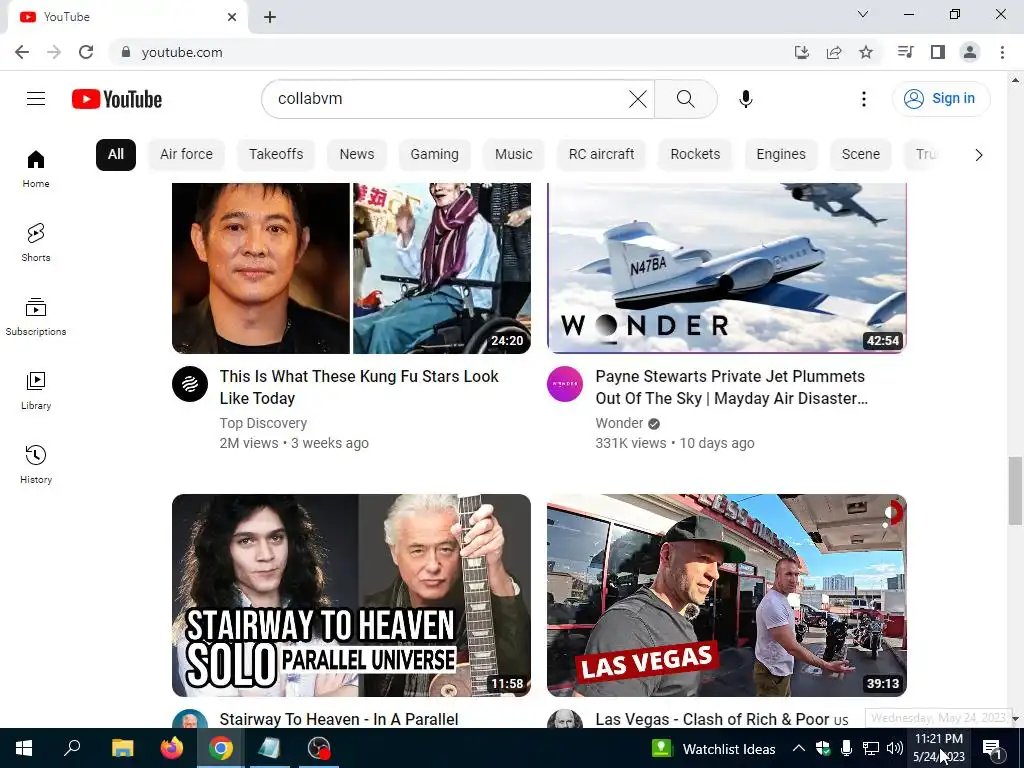This screenshot has height=768, width=1024.
Task: Play Stairway to Heaven Solo thumbnail
Action: pyautogui.click(x=351, y=596)
